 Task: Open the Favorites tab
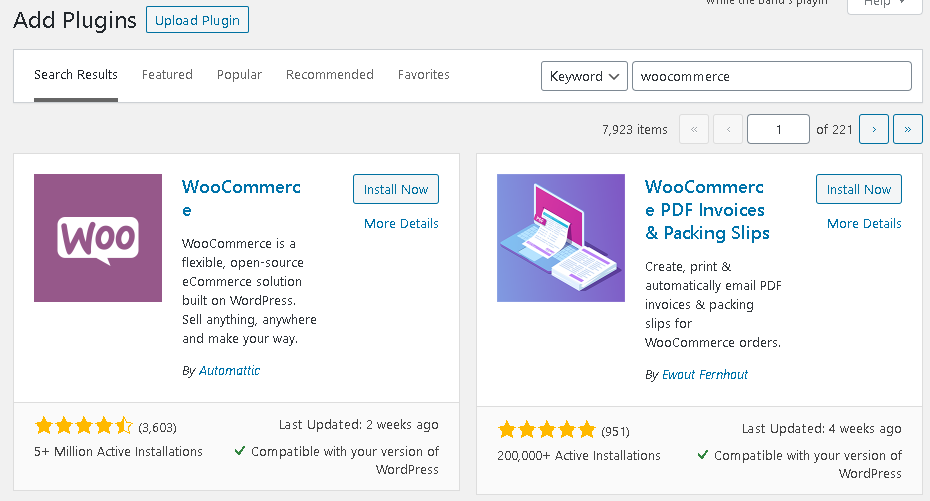tap(423, 75)
